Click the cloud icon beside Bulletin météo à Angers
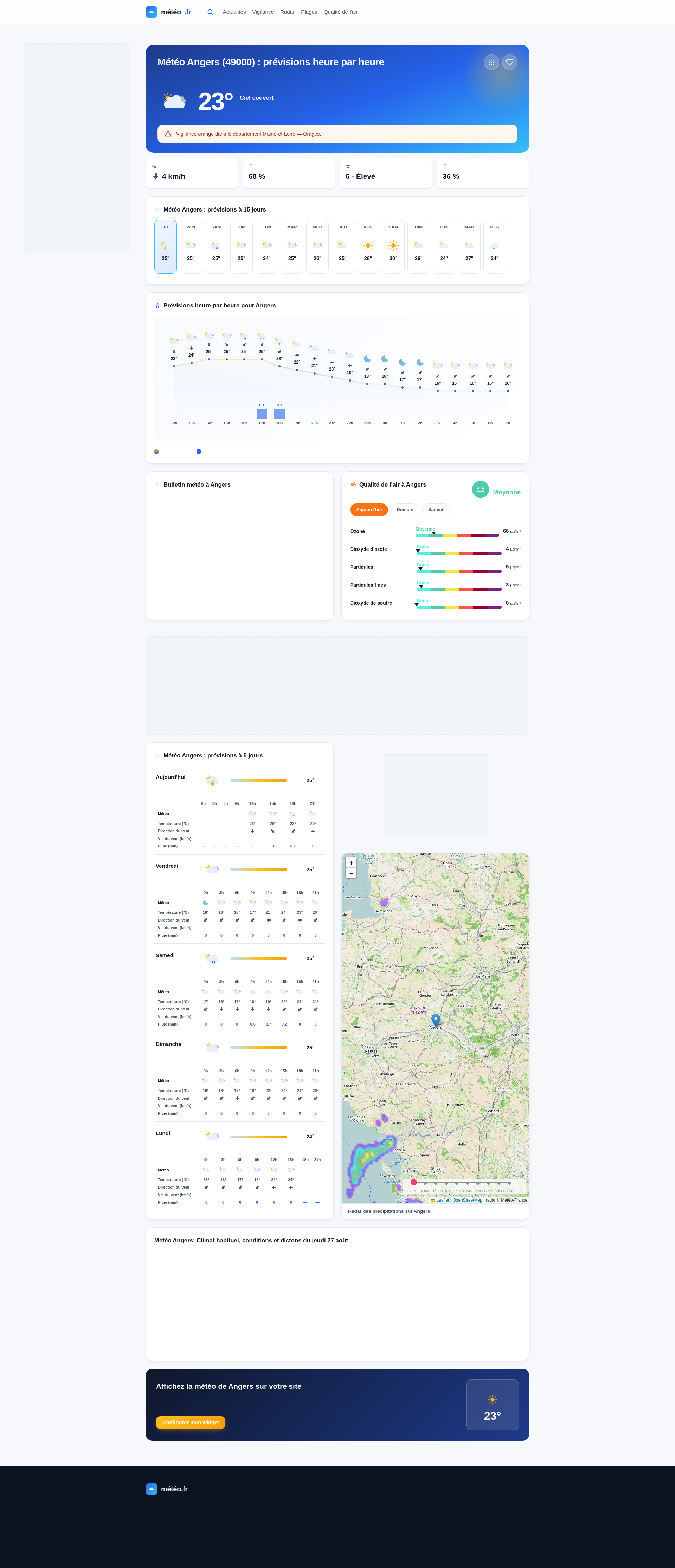Image resolution: width=675 pixels, height=1568 pixels. click(157, 485)
